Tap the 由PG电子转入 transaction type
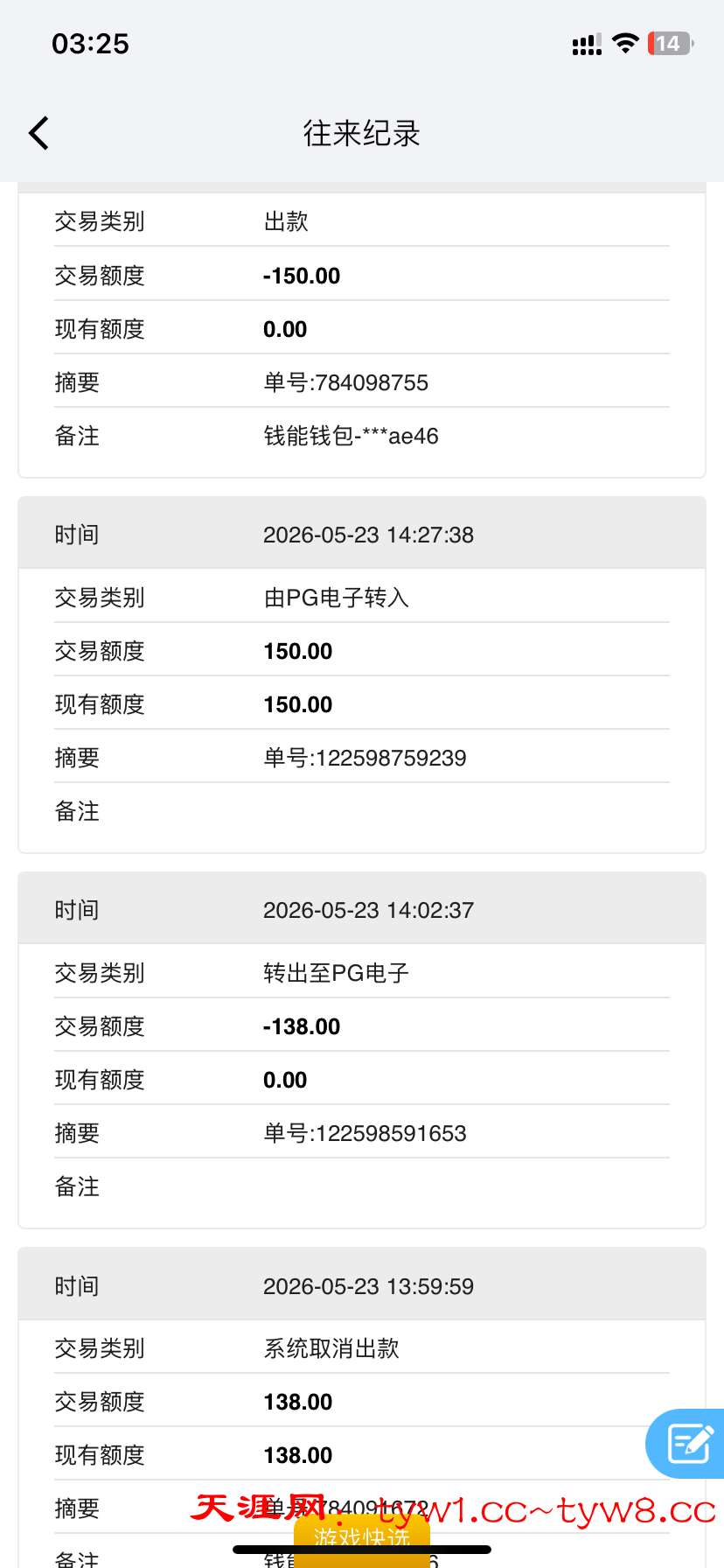The image size is (724, 1568). 337,598
